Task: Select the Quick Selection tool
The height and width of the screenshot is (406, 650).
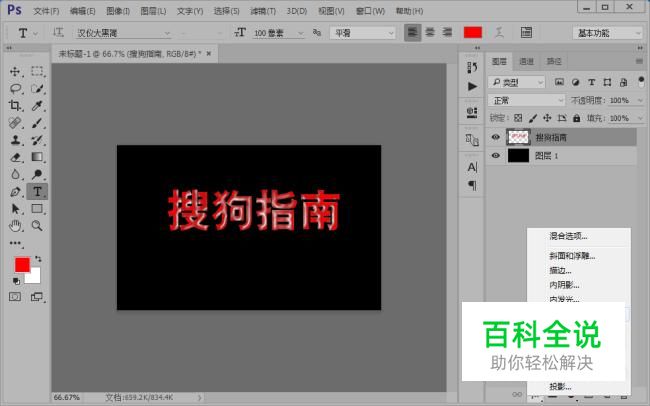Action: [x=37, y=88]
